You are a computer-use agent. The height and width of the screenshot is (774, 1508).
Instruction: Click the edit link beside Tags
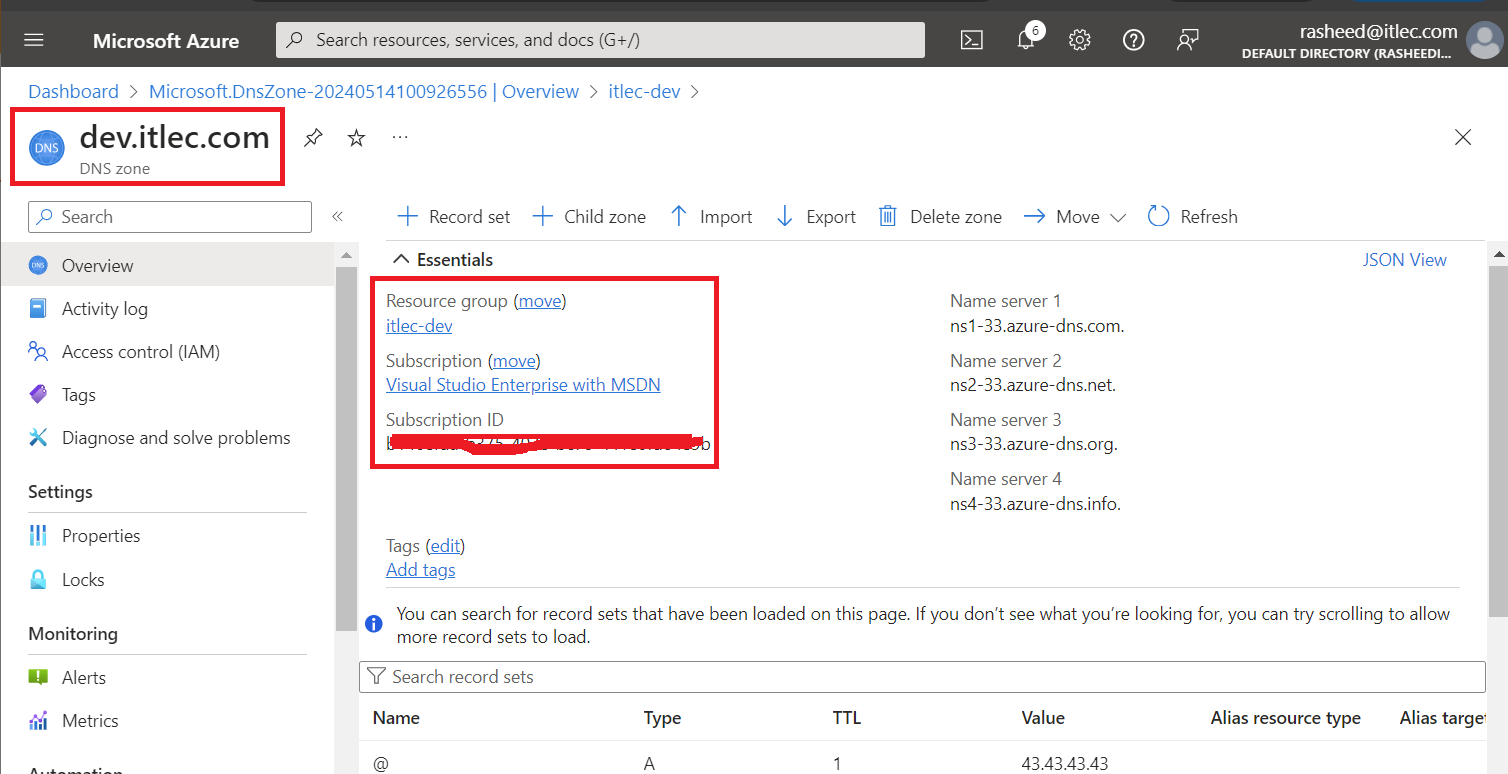click(x=445, y=546)
